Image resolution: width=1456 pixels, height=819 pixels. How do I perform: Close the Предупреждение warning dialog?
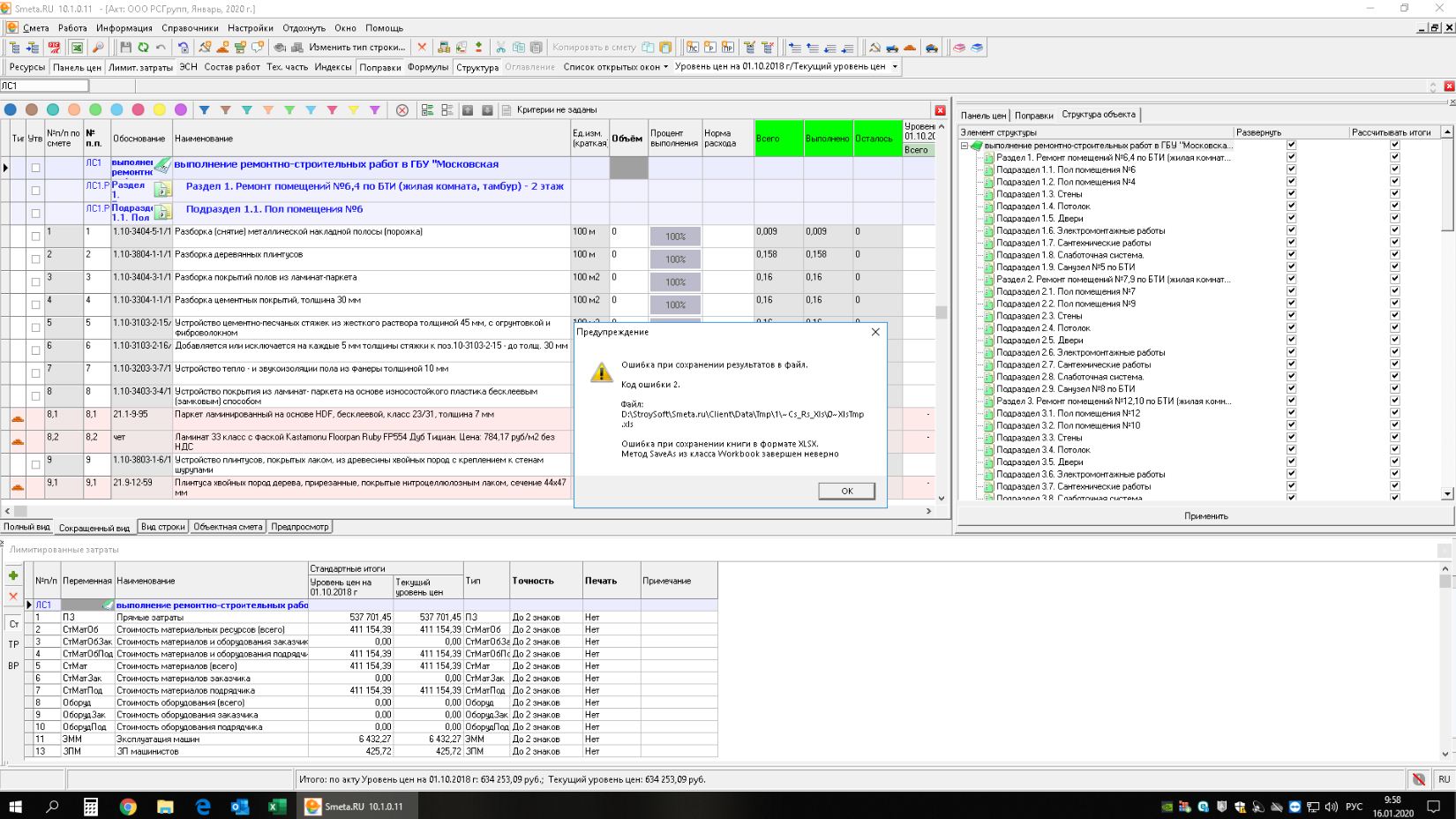click(874, 333)
